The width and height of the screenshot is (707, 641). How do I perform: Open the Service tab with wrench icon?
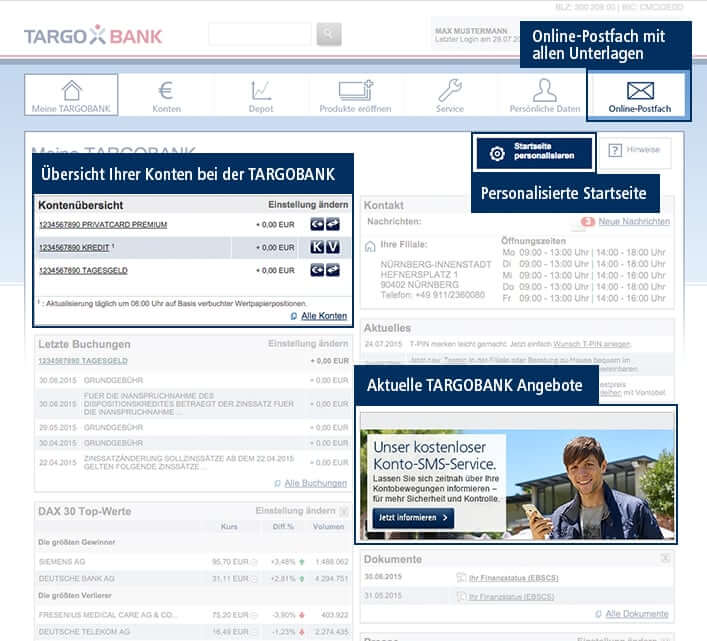tap(450, 95)
